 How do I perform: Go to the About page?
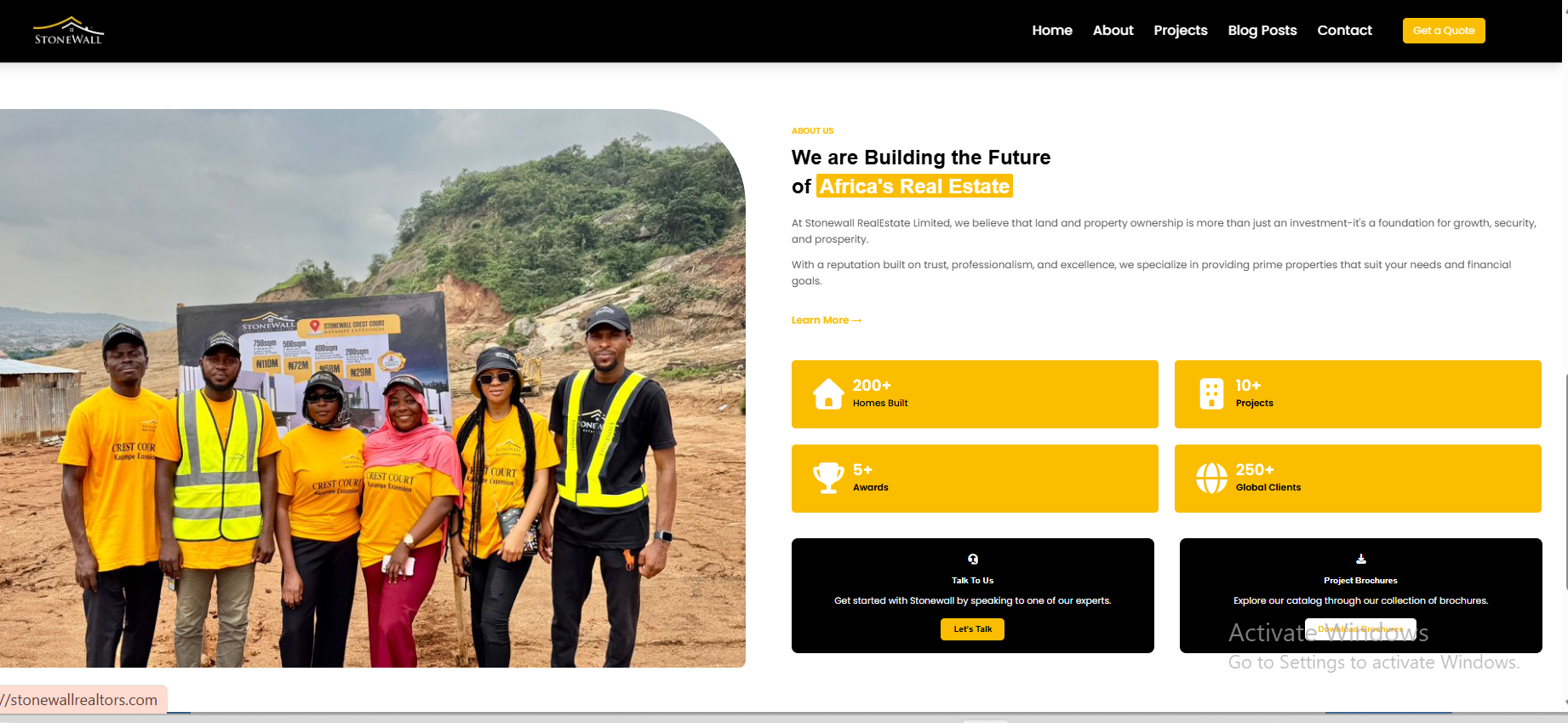(1113, 31)
